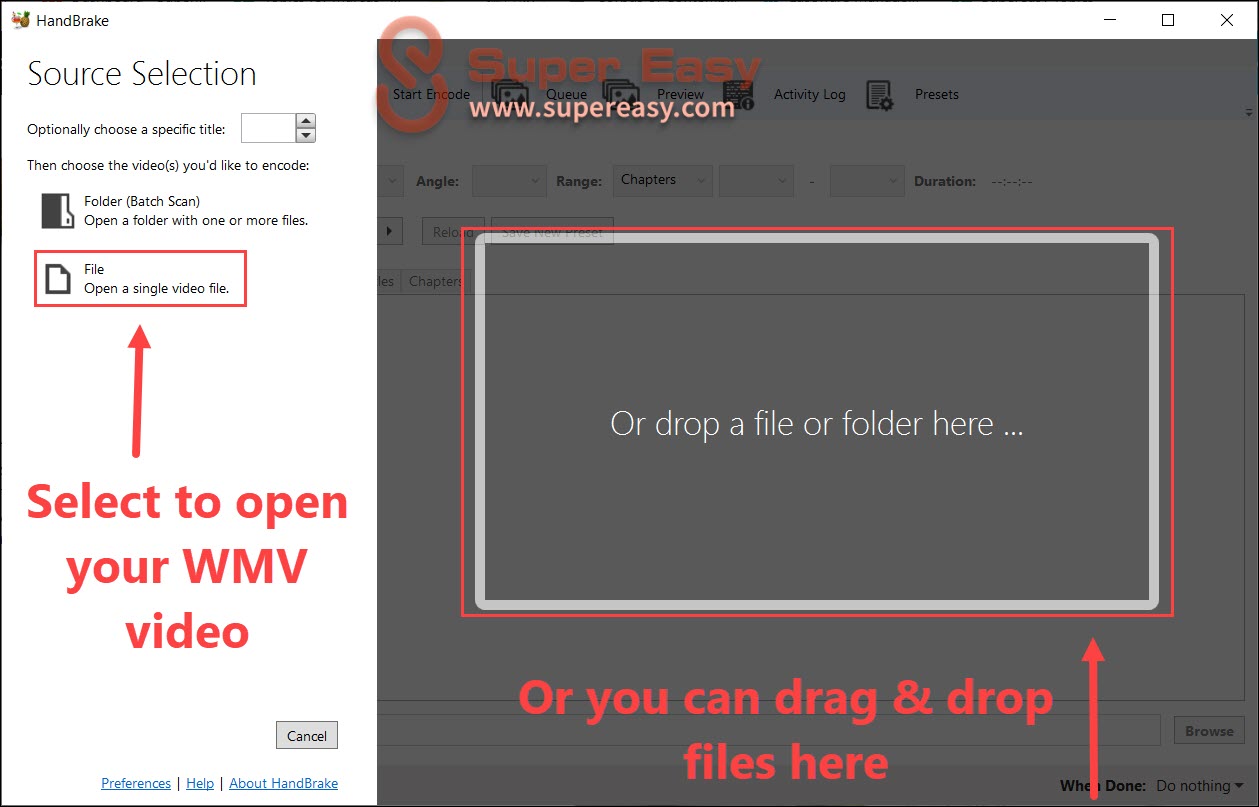The image size is (1259, 807).
Task: Click Start Encode in toolbar
Action: point(431,94)
